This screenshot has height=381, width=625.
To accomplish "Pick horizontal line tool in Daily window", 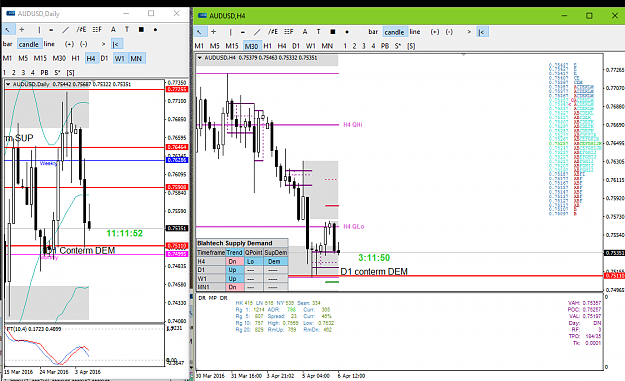I will coord(51,29).
